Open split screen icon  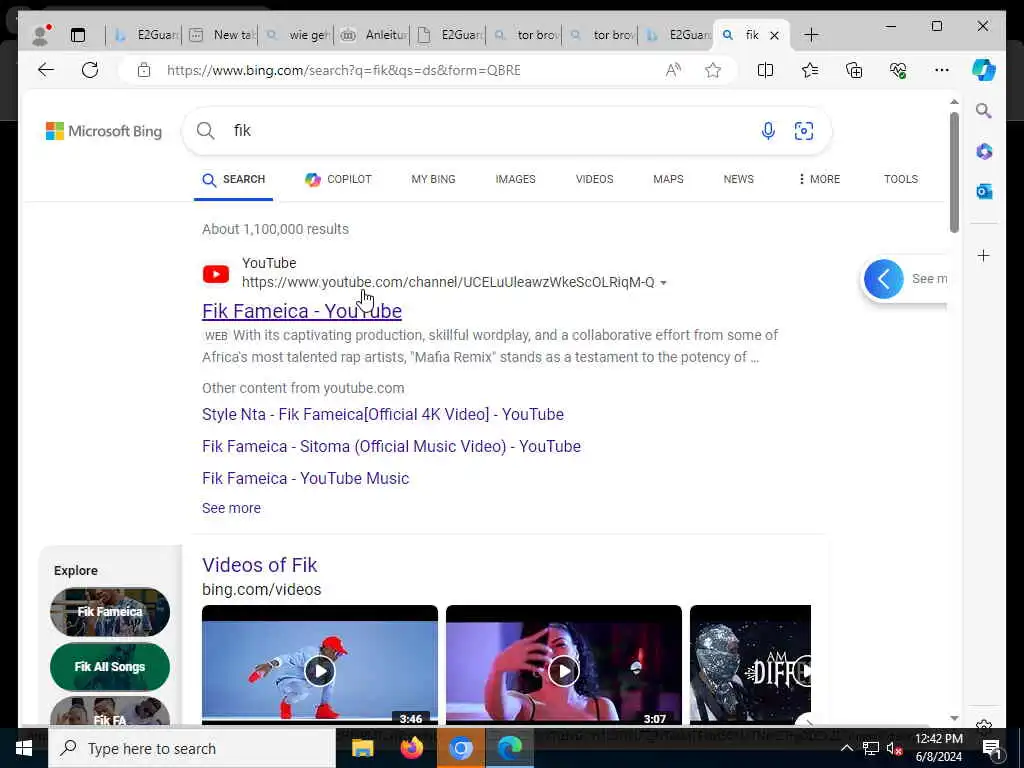(x=765, y=70)
